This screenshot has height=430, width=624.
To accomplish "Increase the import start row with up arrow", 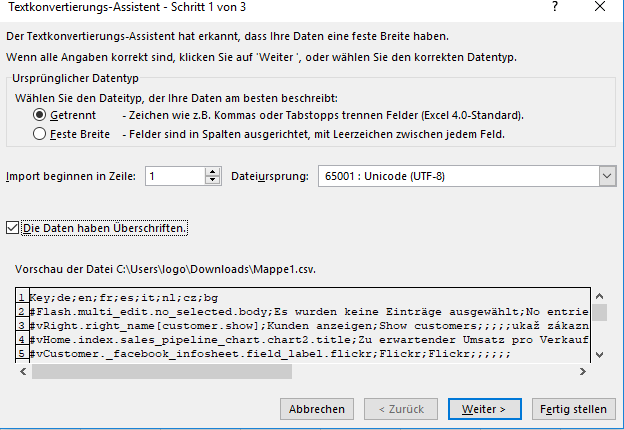I will click(212, 171).
